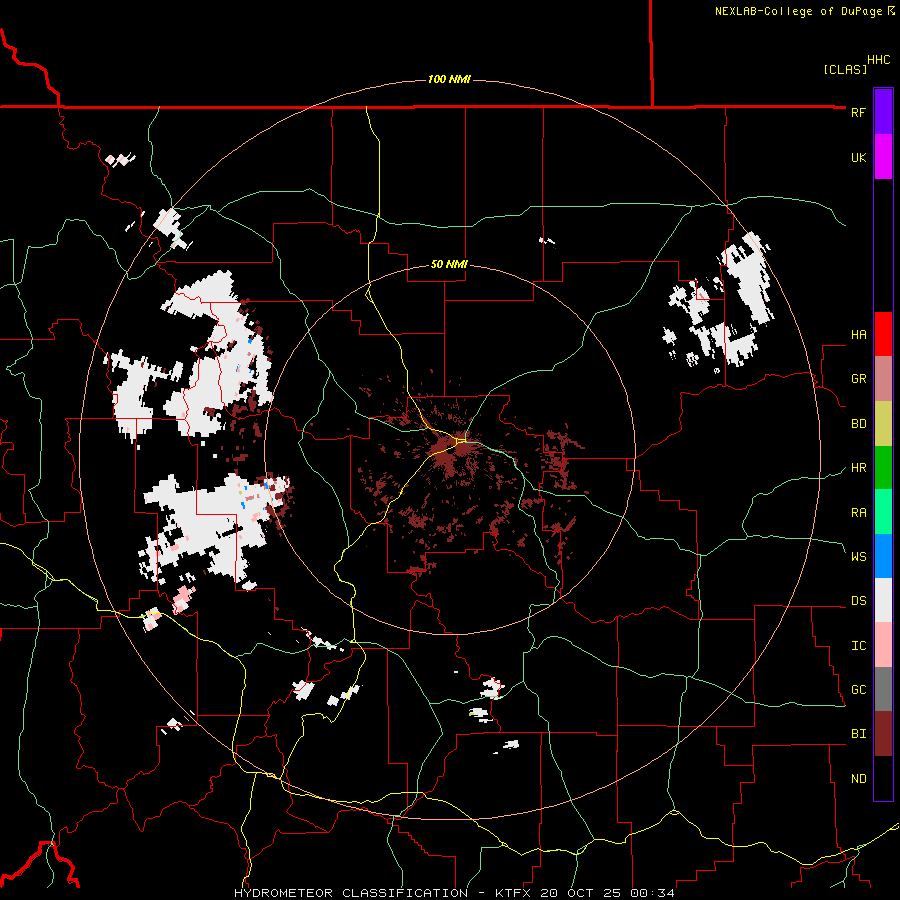
Task: Click the 'GR' legend label text
Action: click(858, 379)
